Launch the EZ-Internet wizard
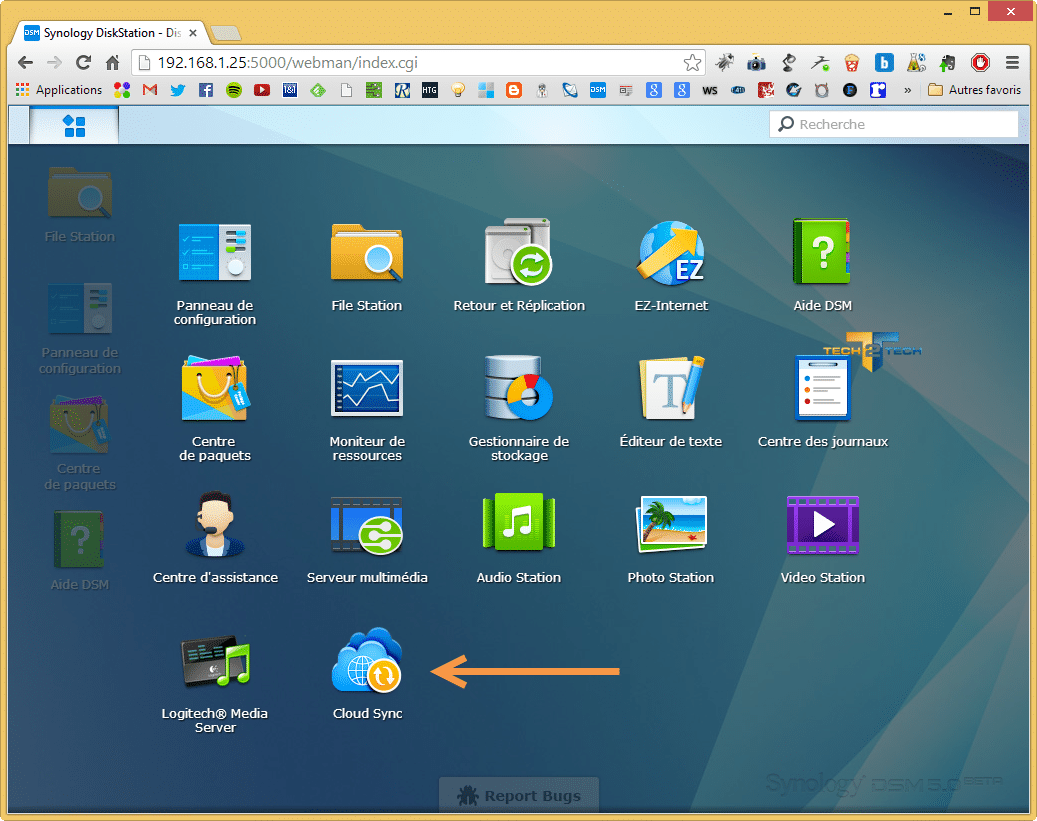This screenshot has width=1037, height=821. [671, 254]
